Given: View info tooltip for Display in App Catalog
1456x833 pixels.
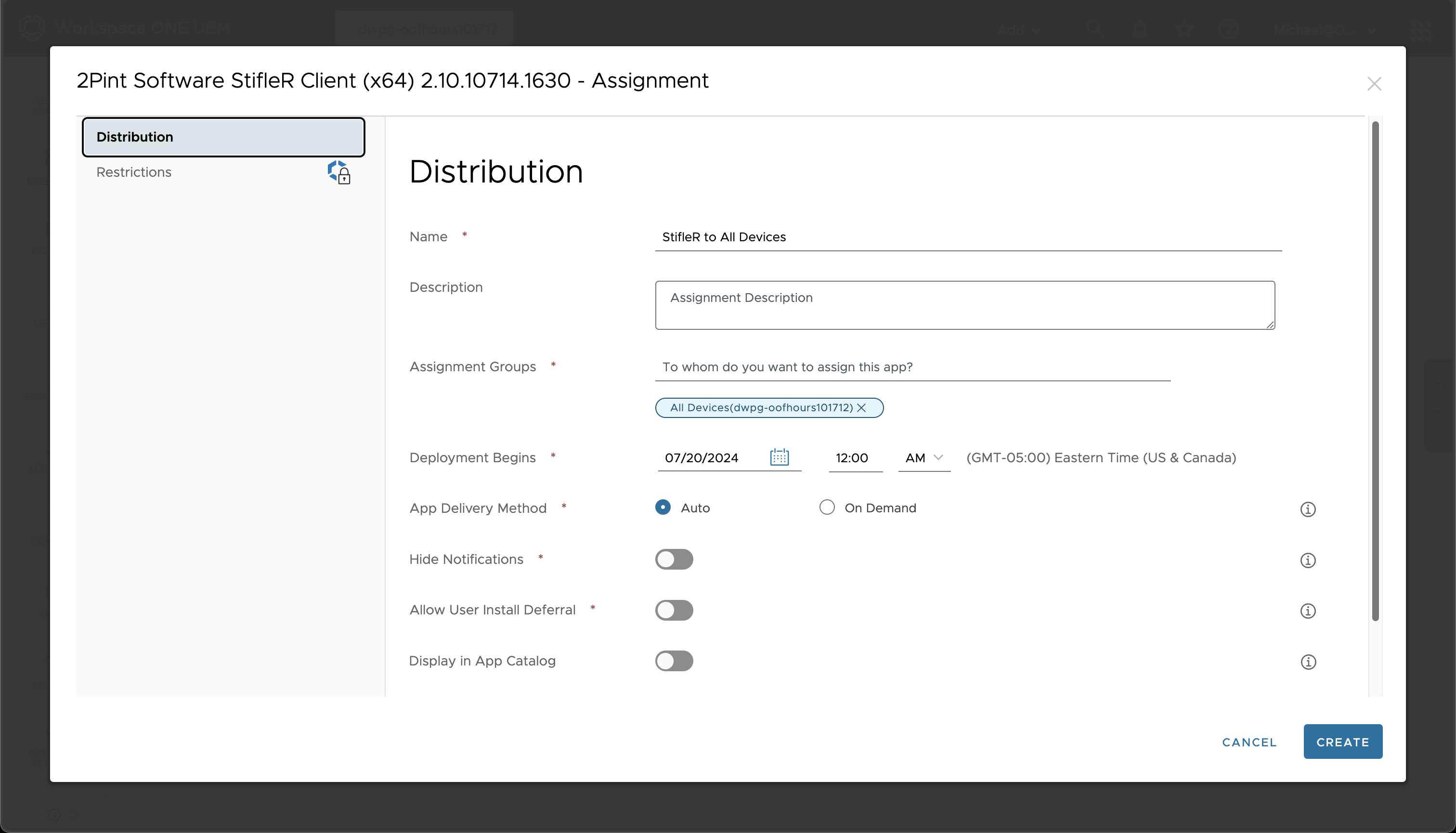Looking at the screenshot, I should 1307,662.
